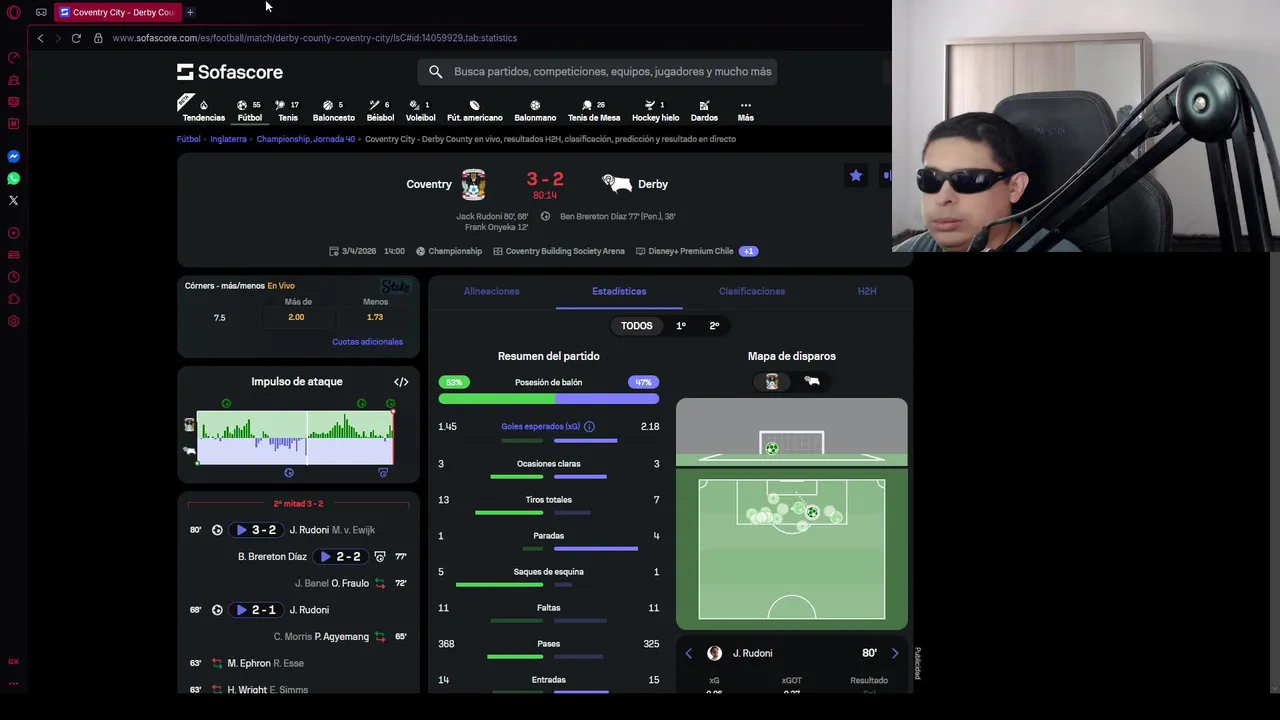Open Opera sidebar settings gear
Viewport: 1280px width, 720px height.
point(14,321)
